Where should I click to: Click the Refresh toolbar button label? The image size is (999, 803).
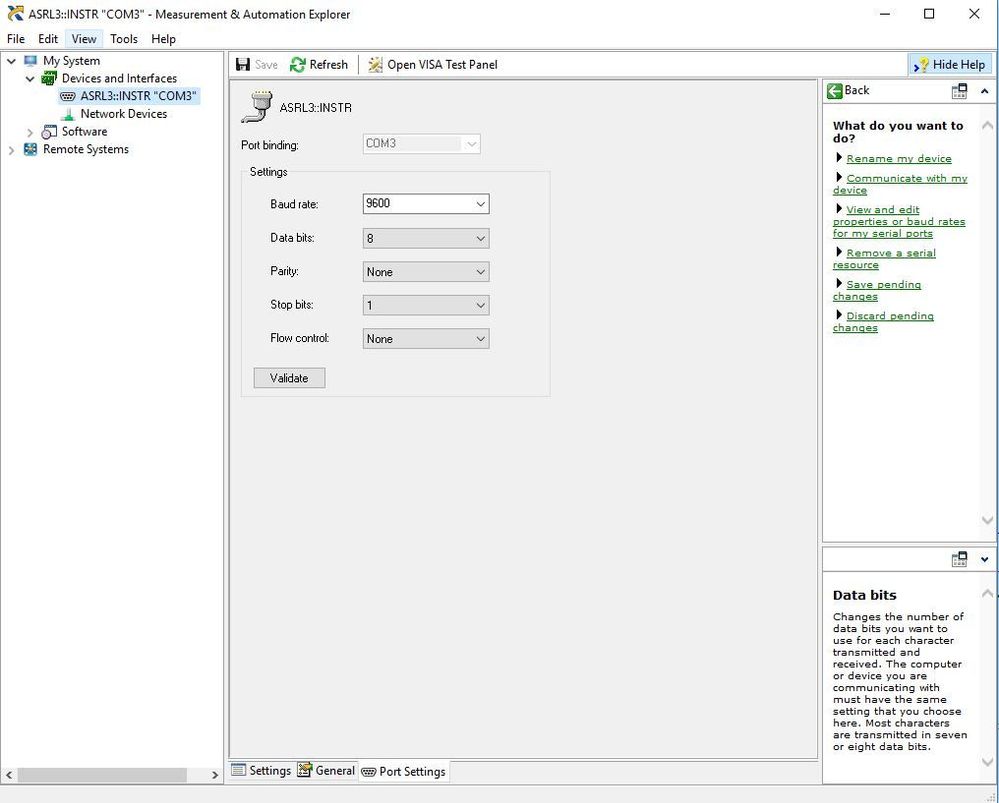point(329,64)
